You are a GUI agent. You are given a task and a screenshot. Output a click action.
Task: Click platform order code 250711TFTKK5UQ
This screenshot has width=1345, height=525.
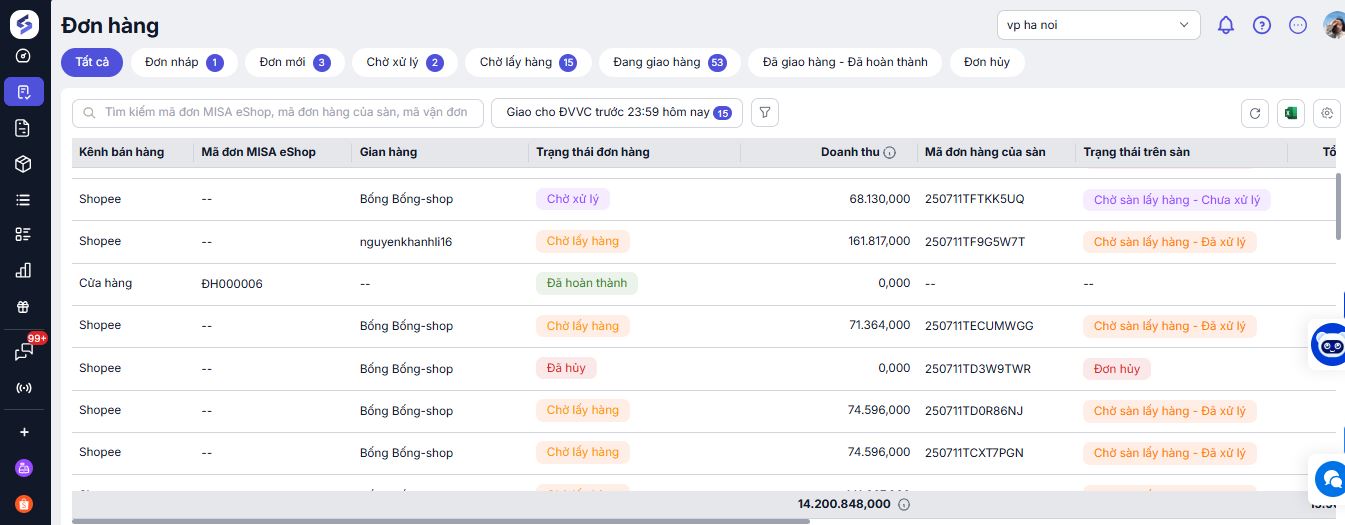tap(975, 199)
